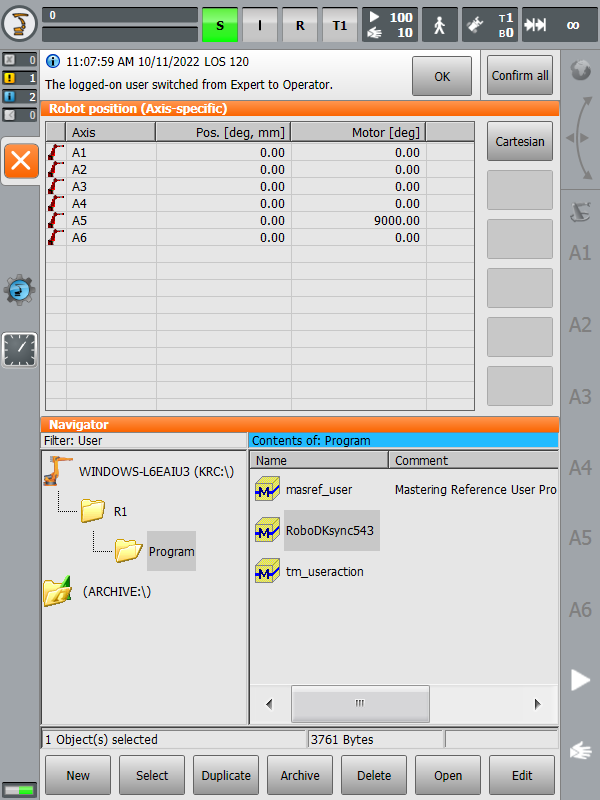Close the window with the orange X icon
Viewport: 600px width, 800px height.
tap(20, 161)
